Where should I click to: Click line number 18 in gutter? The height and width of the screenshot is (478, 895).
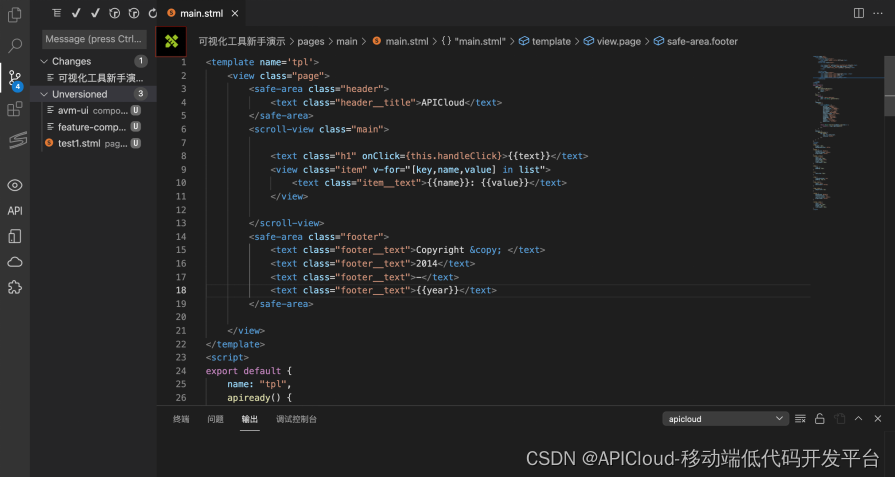181,290
